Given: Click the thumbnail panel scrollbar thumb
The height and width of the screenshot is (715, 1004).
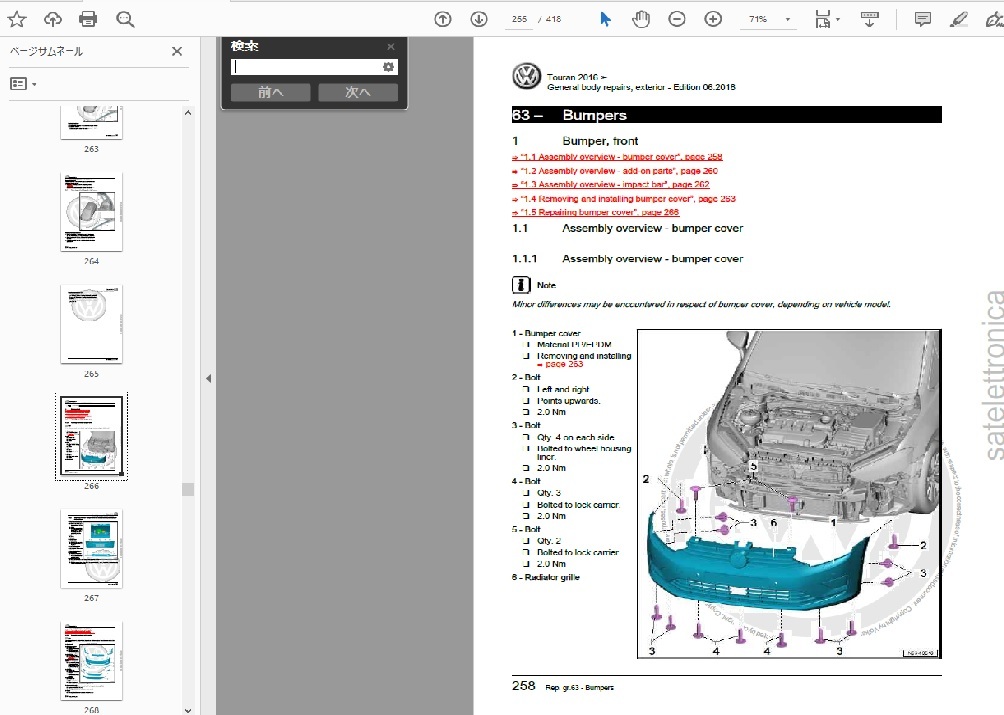Looking at the screenshot, I should point(188,490).
